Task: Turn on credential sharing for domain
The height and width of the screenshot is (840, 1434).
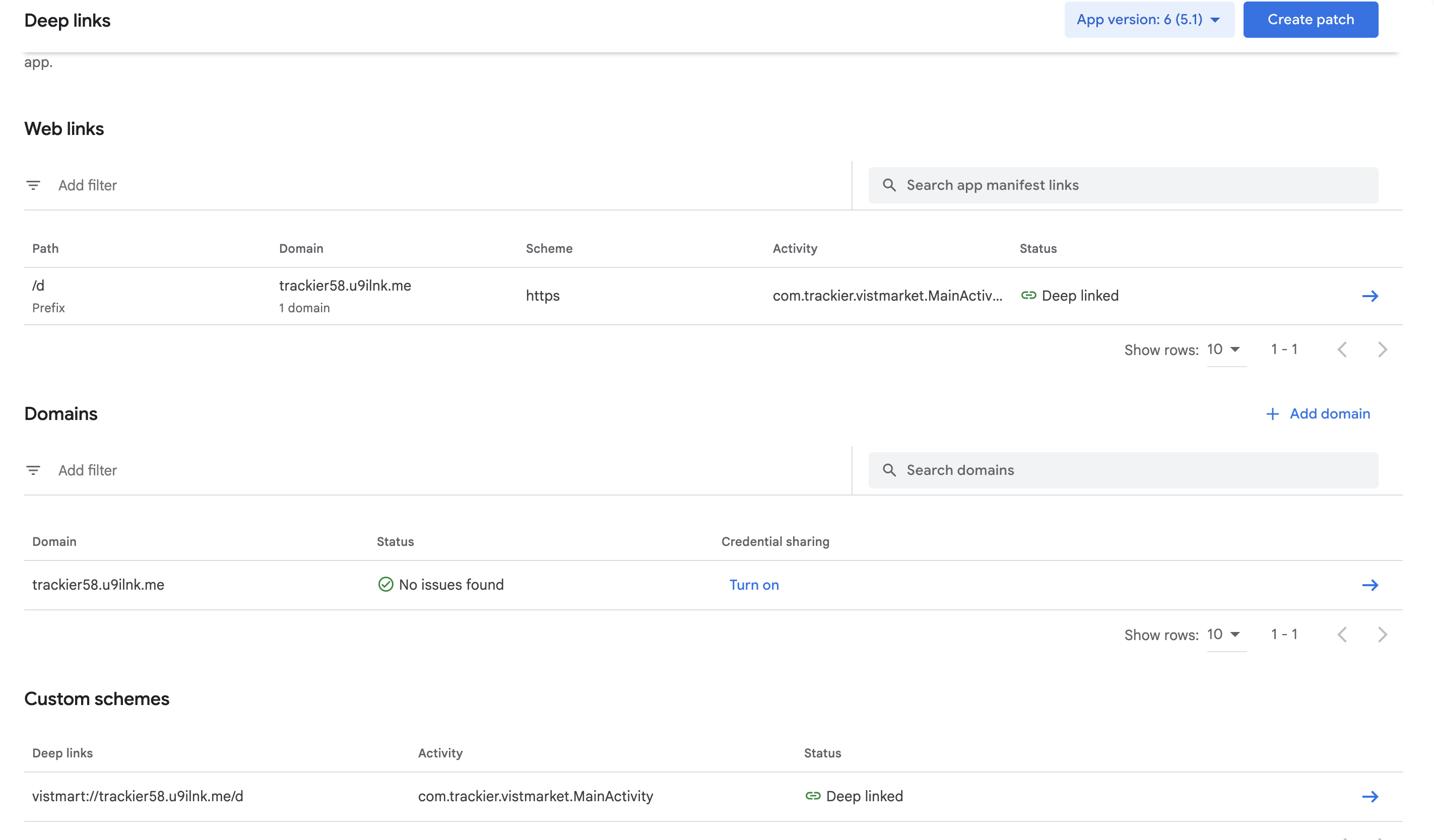Action: tap(754, 585)
